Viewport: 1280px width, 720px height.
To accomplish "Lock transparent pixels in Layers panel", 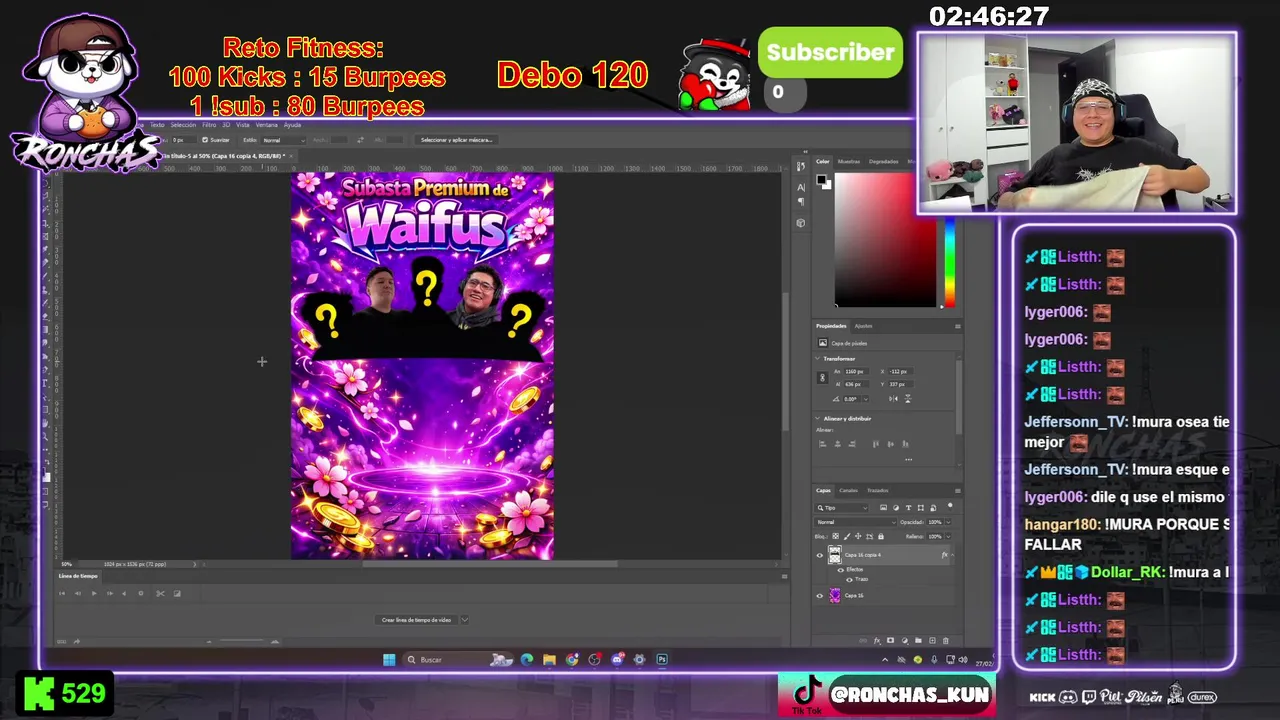I will pyautogui.click(x=835, y=537).
